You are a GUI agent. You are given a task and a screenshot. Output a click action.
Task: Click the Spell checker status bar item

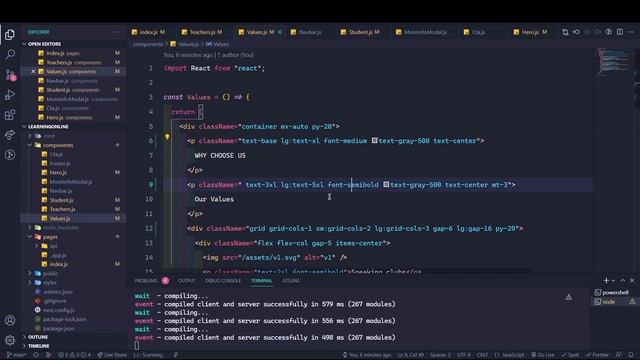(570, 355)
